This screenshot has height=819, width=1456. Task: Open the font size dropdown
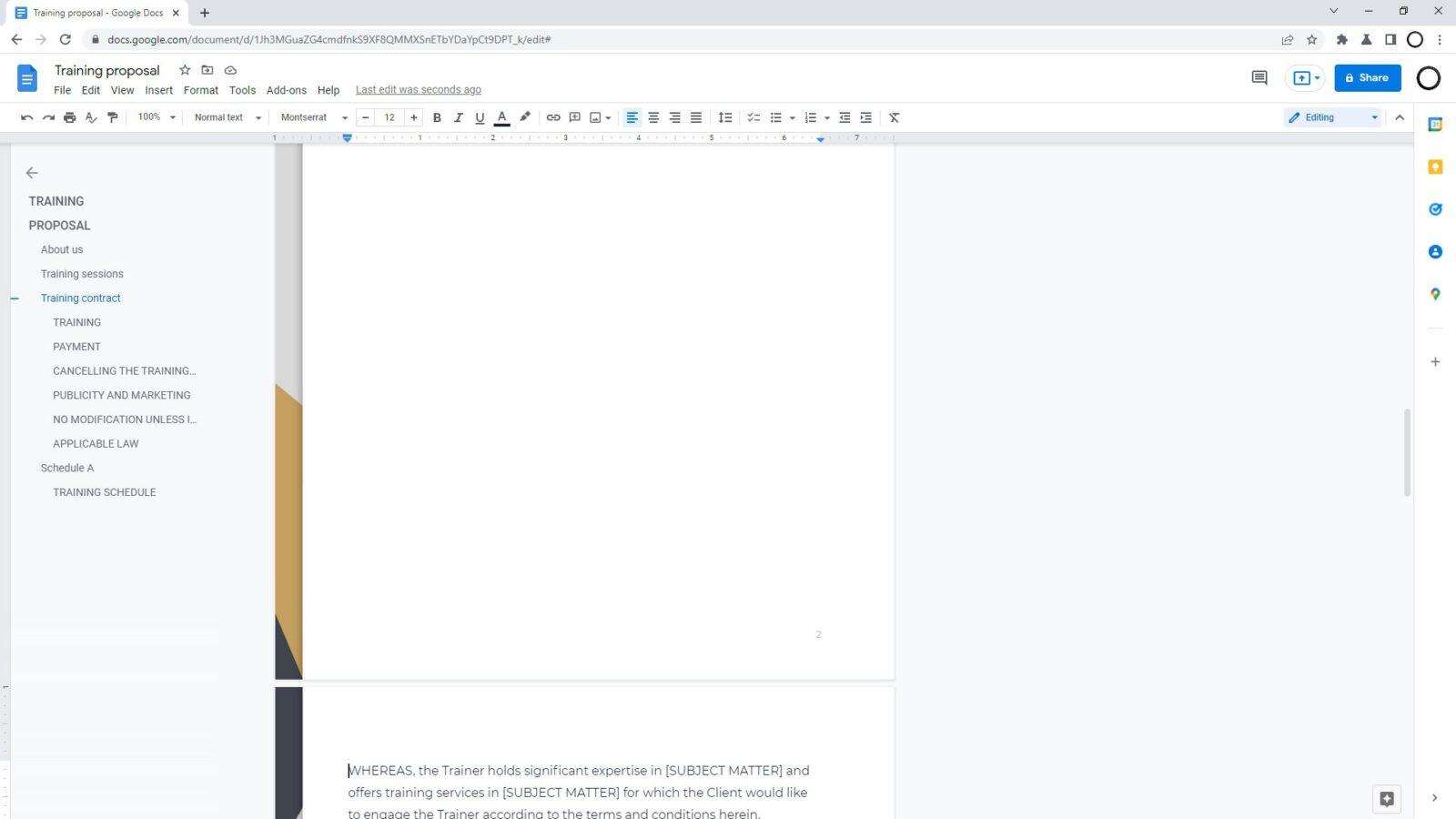[389, 116]
